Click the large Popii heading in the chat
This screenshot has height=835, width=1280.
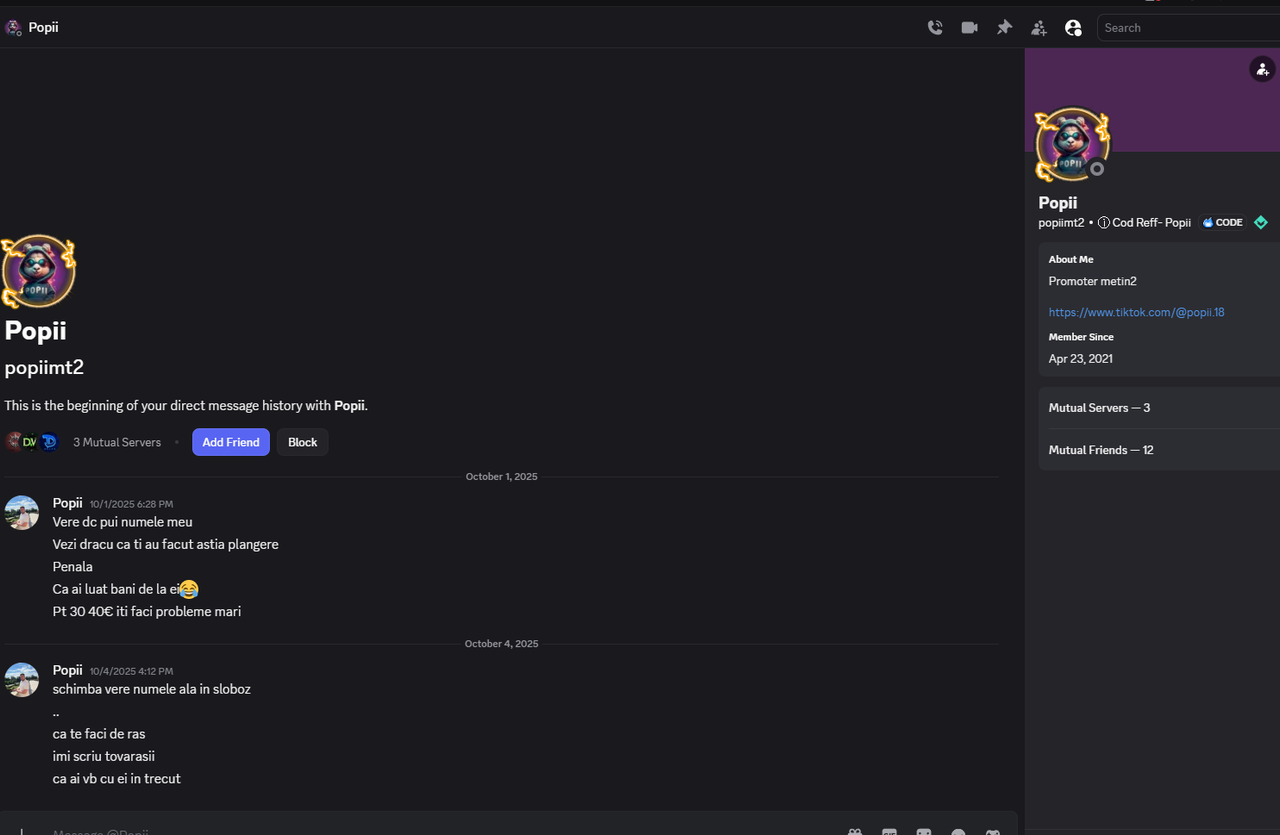pos(36,330)
